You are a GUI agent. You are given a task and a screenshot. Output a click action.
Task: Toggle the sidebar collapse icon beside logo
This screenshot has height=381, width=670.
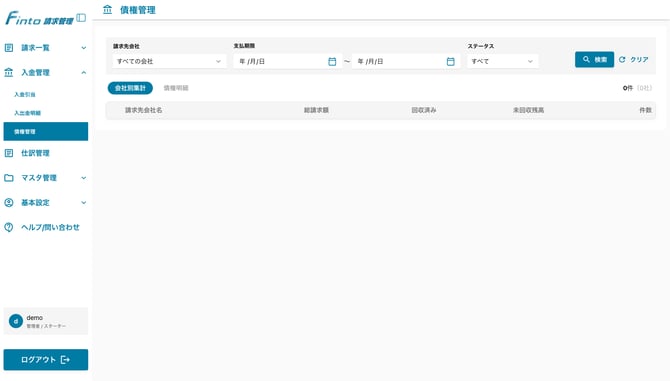click(81, 18)
